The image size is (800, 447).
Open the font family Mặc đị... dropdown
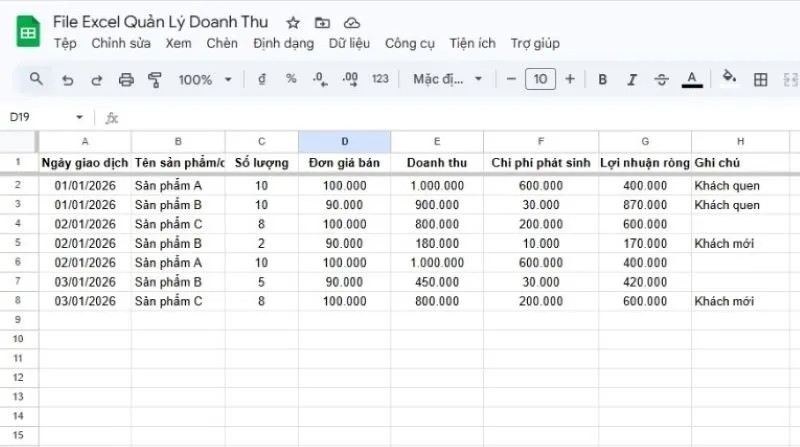point(447,79)
